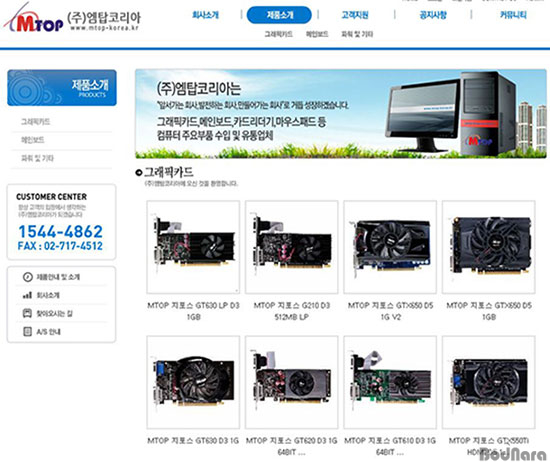Screen dimensions: 550x464
Task: Click the 그래픽카드 submenu under the top navigation
Action: (279, 34)
